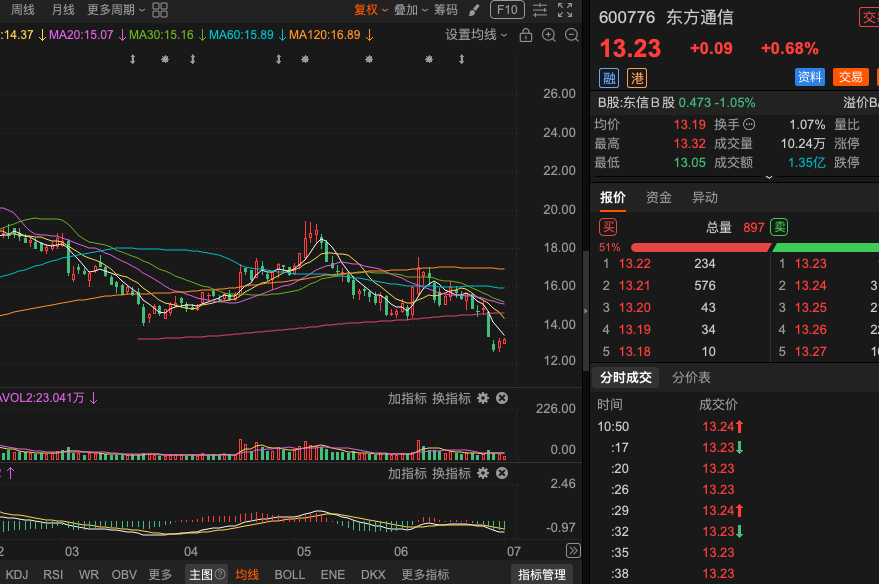Image resolution: width=879 pixels, height=584 pixels.
Task: Open the 设置均线 dropdown
Action: 476,35
